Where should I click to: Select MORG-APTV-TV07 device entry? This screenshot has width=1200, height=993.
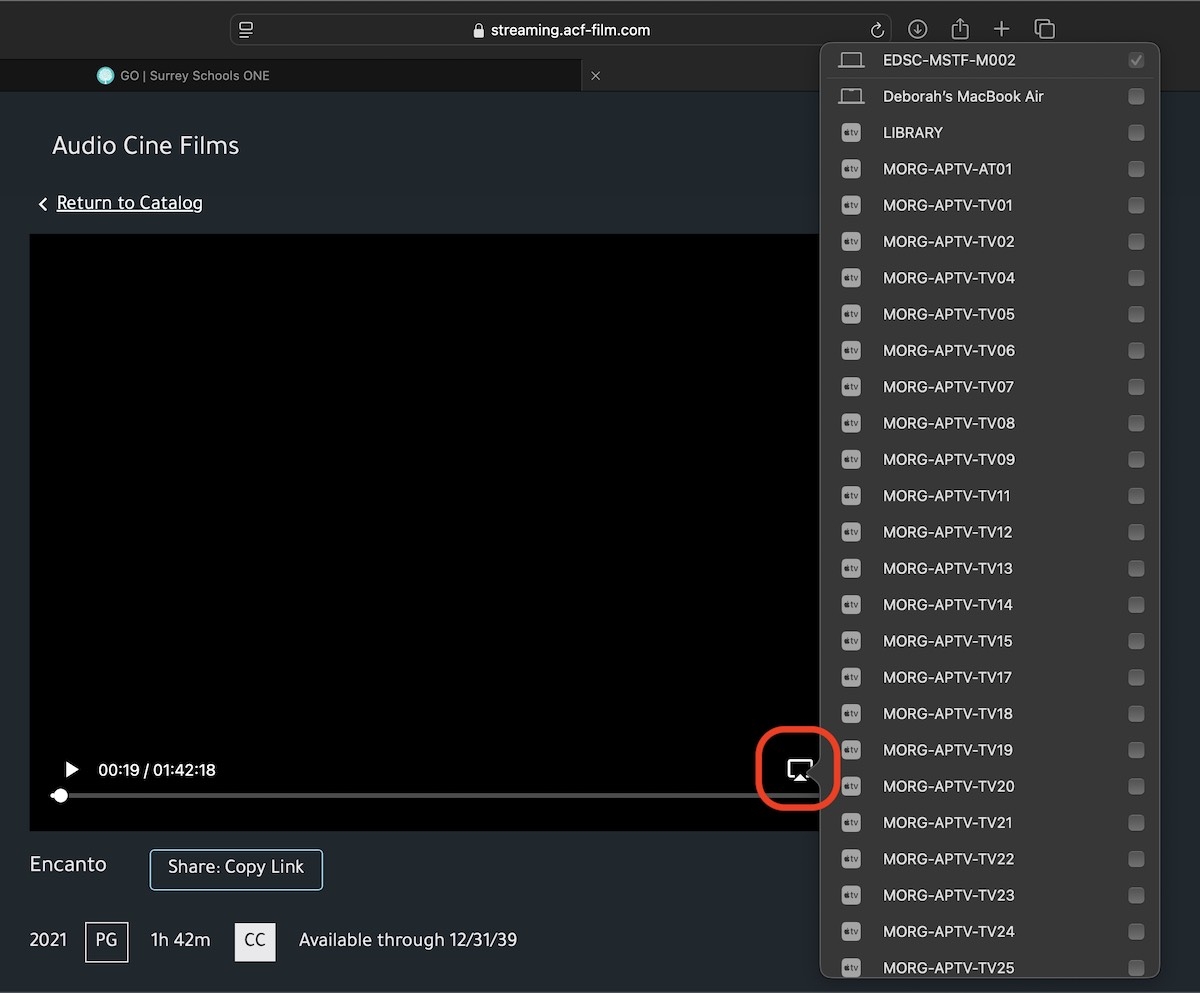click(990, 387)
